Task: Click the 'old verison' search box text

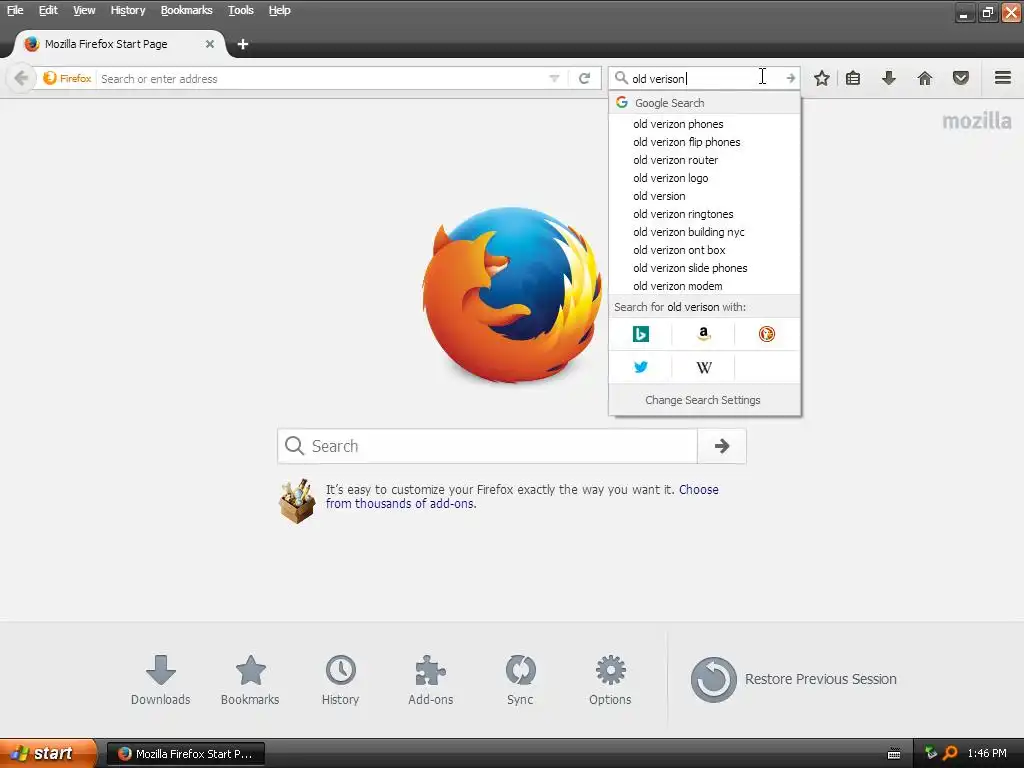Action: click(x=659, y=78)
